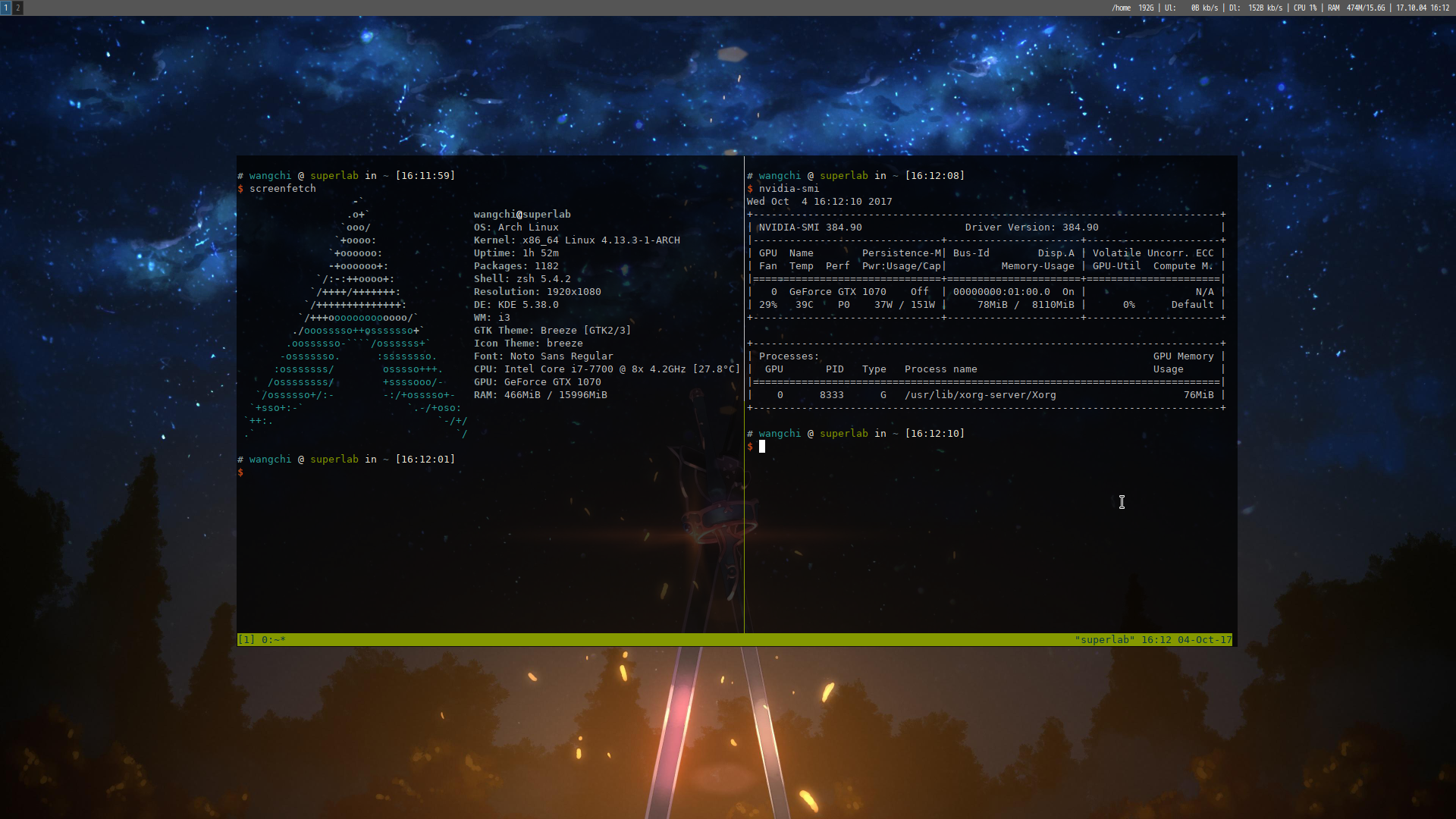Click the 'GTK Theme: Breeze [GTK2/3]' line
Viewport: 1456px width, 819px height.
(552, 331)
